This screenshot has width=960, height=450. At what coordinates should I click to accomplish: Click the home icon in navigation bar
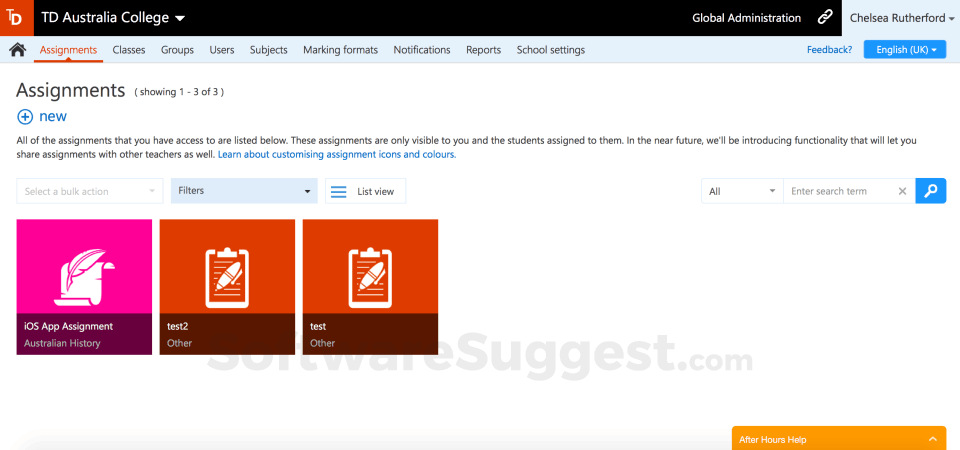17,50
